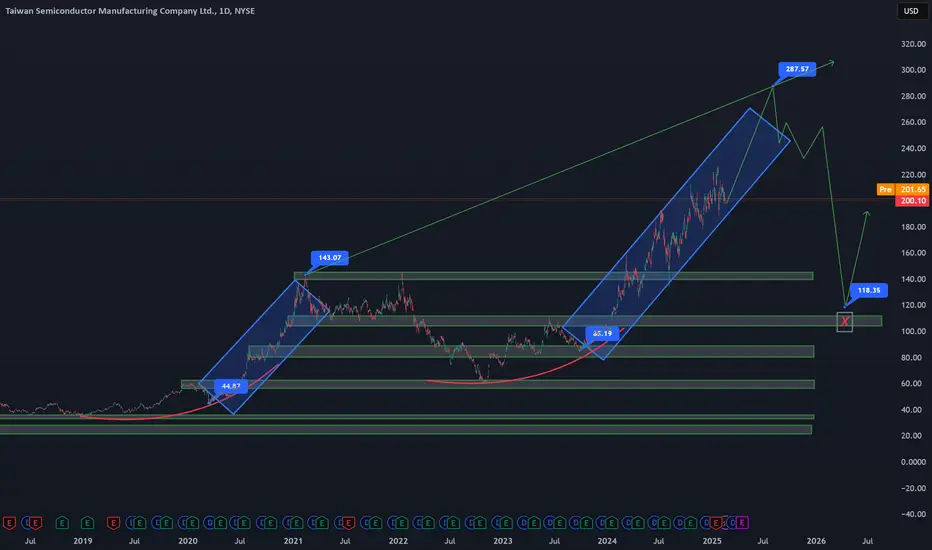The image size is (932, 550).
Task: Select the 44.82 price label callout
Action: pos(231,386)
